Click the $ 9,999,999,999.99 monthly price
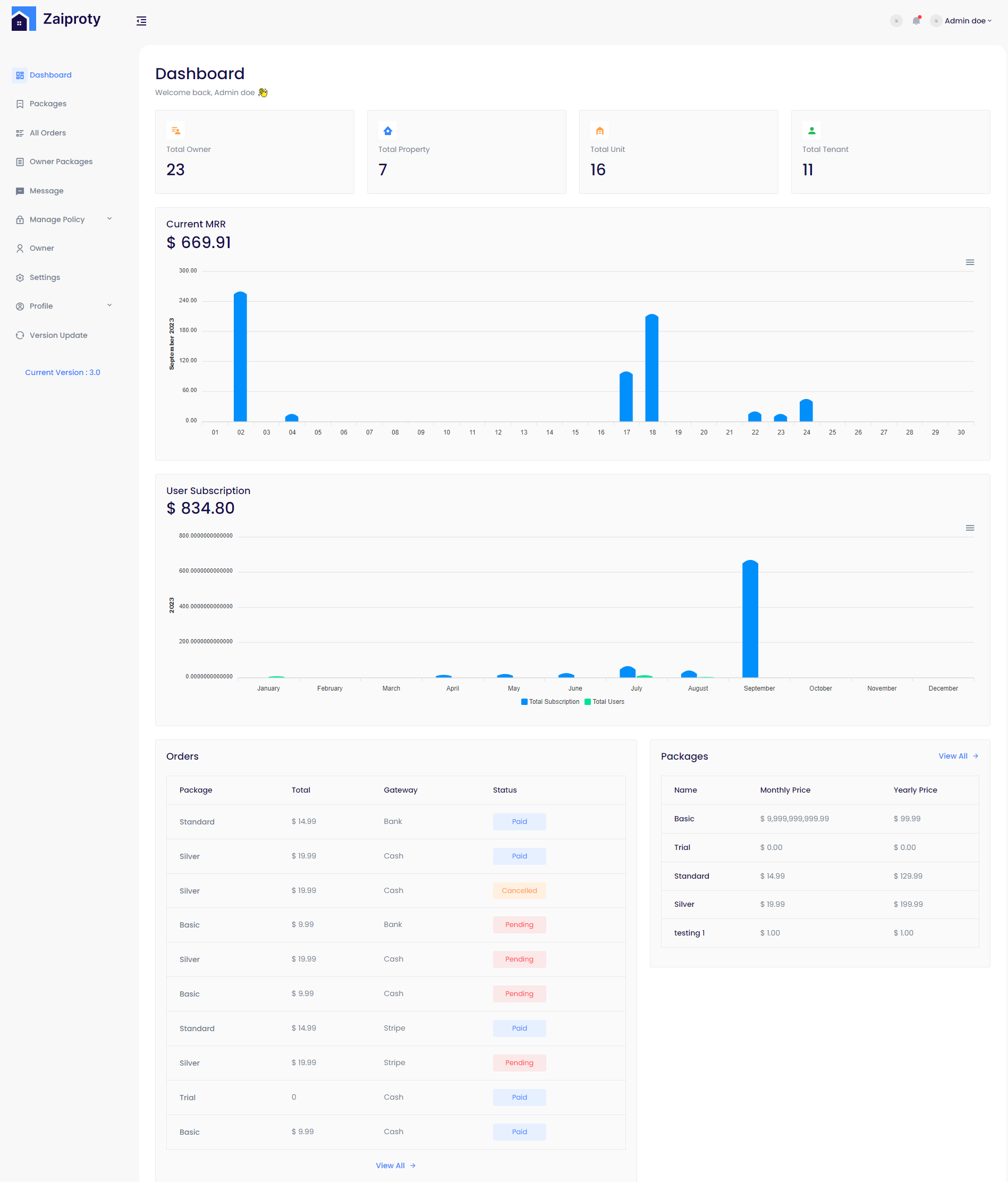Screen dimensions: 1008x1182 tap(794, 819)
